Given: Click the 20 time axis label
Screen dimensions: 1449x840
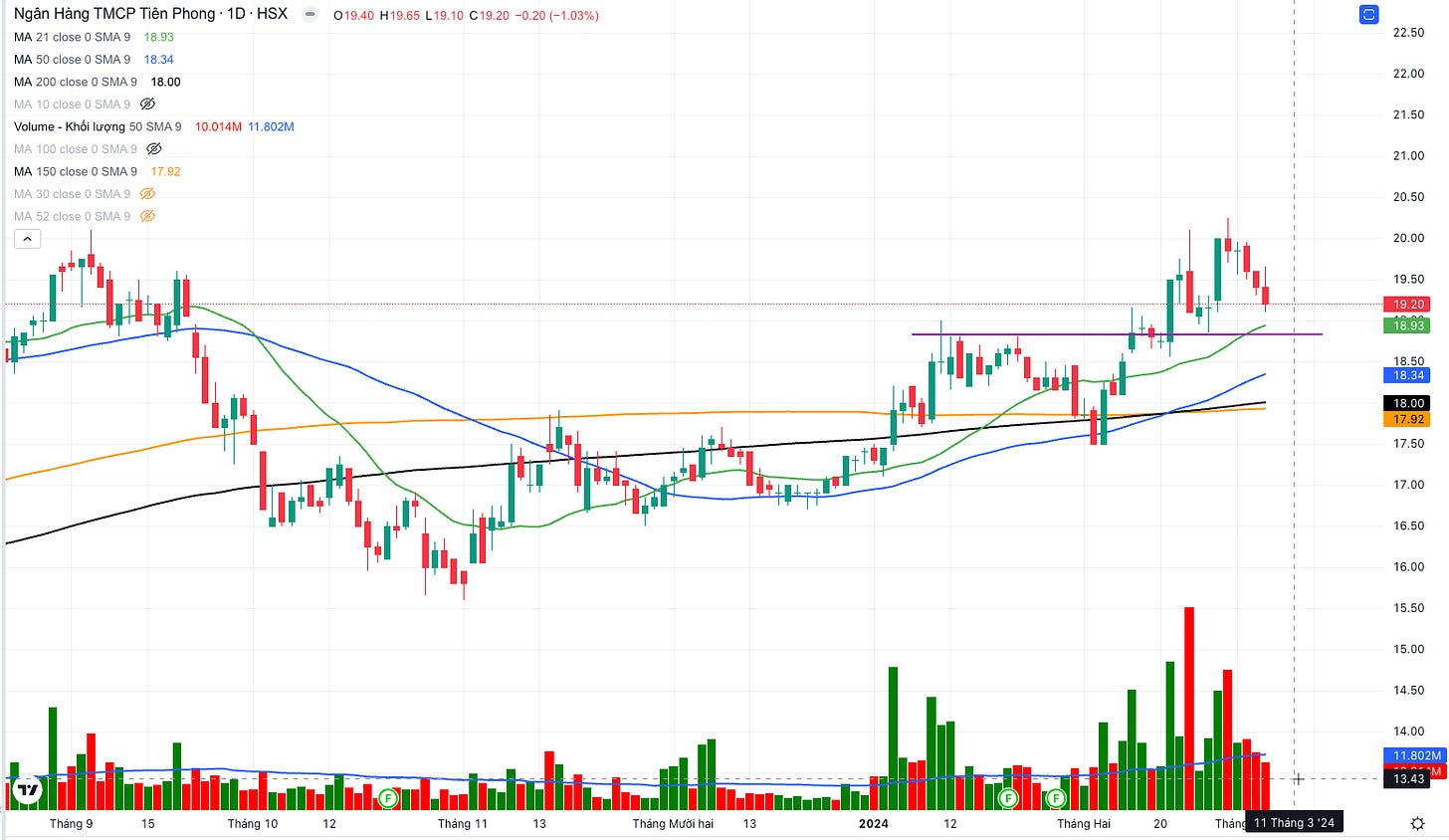Looking at the screenshot, I should 1160,823.
